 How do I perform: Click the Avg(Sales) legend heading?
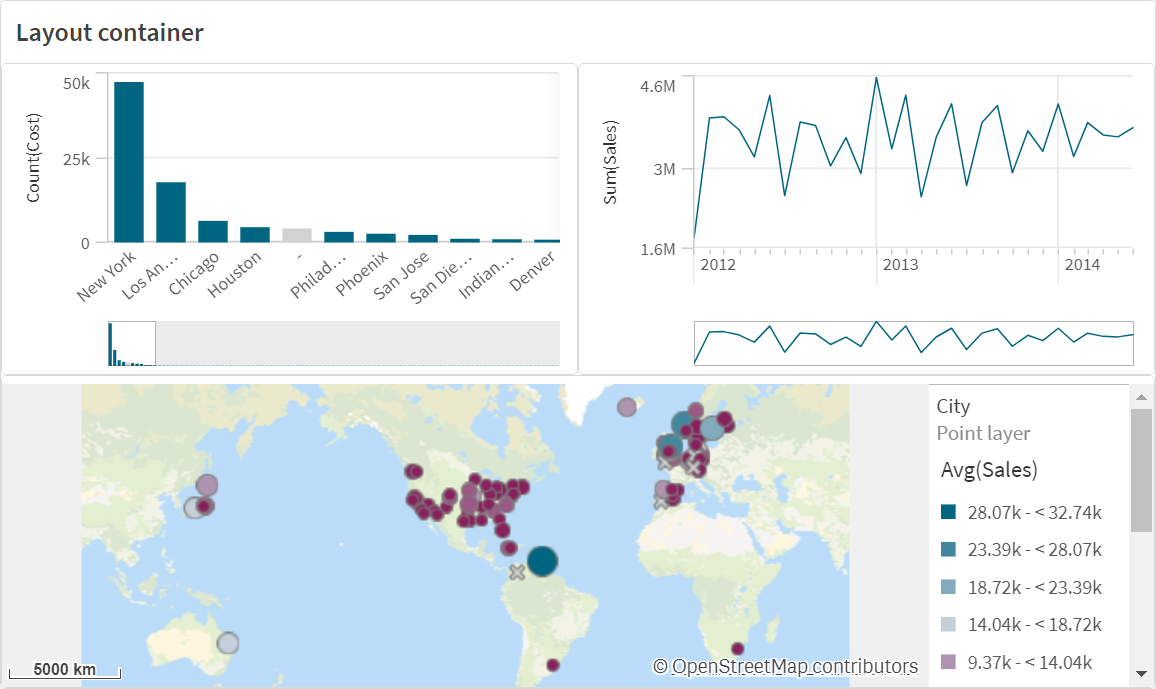(x=991, y=469)
